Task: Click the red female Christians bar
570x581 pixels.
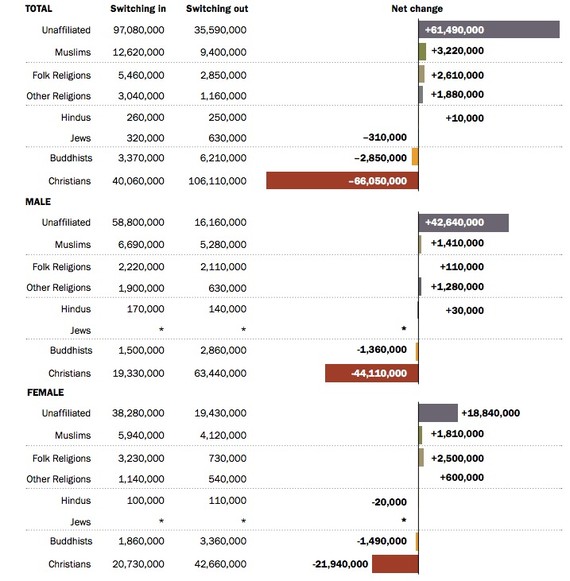Action: [x=395, y=564]
